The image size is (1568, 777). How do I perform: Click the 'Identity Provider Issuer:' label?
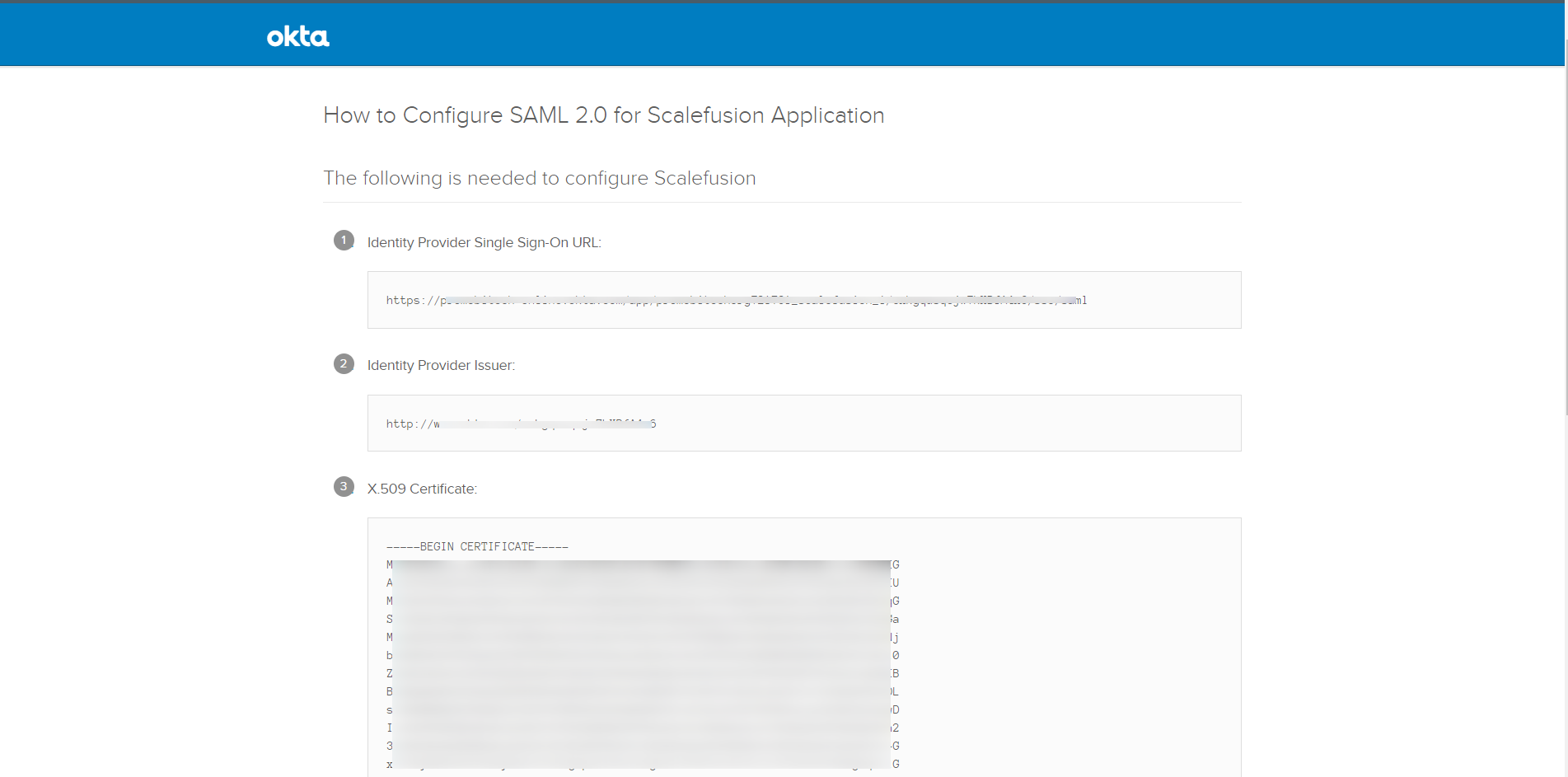[x=441, y=365]
